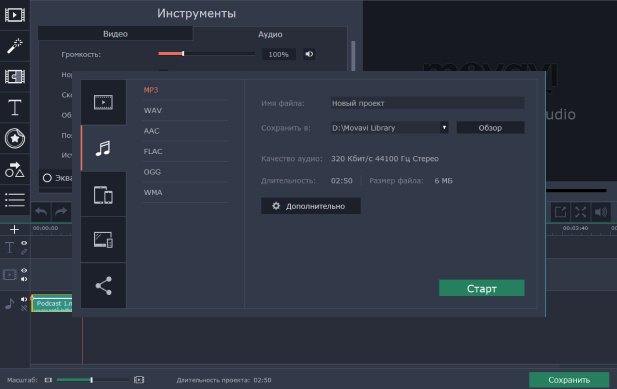Image resolution: width=617 pixels, height=389 pixels.
Task: Click the Сохранить export button
Action: tap(569, 380)
